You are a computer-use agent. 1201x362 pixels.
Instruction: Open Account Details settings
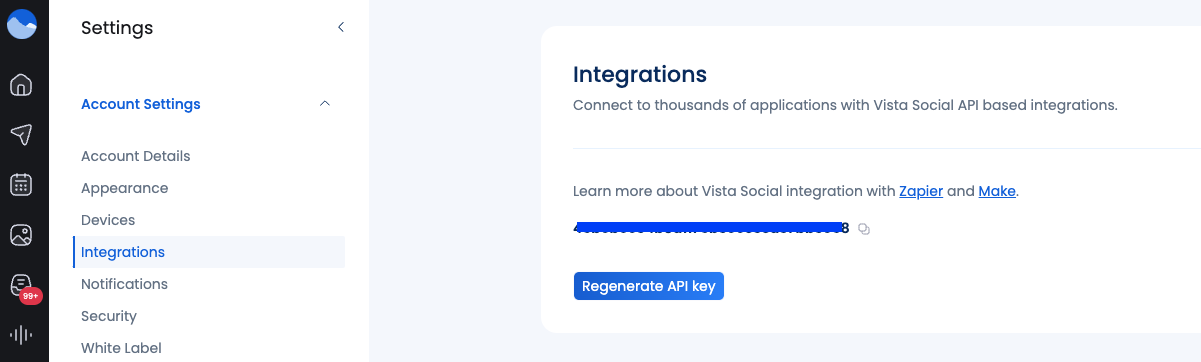click(136, 156)
